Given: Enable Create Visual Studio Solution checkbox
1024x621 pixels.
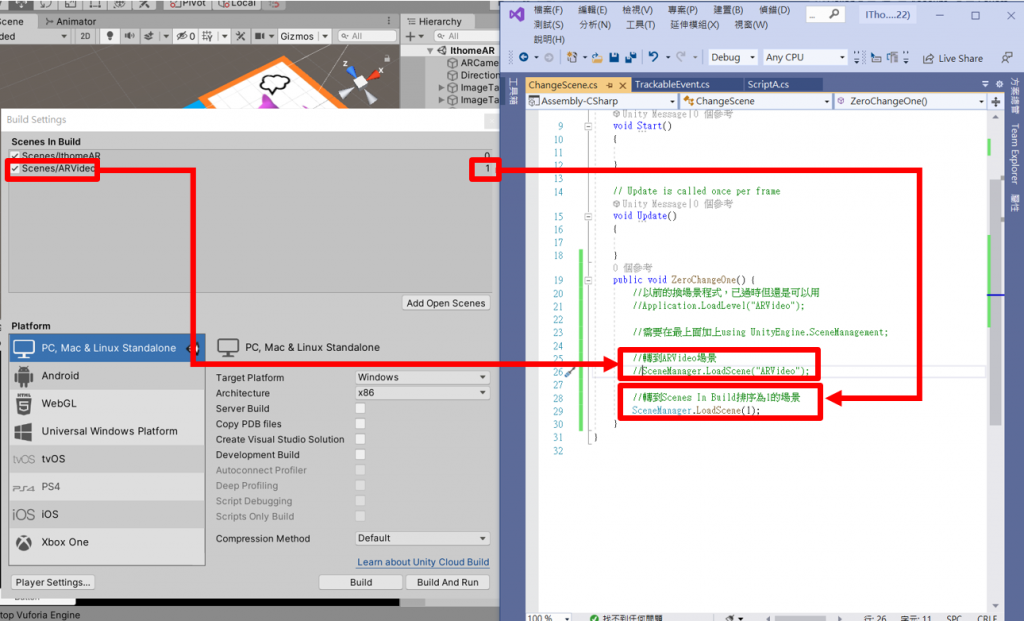Looking at the screenshot, I should point(360,439).
